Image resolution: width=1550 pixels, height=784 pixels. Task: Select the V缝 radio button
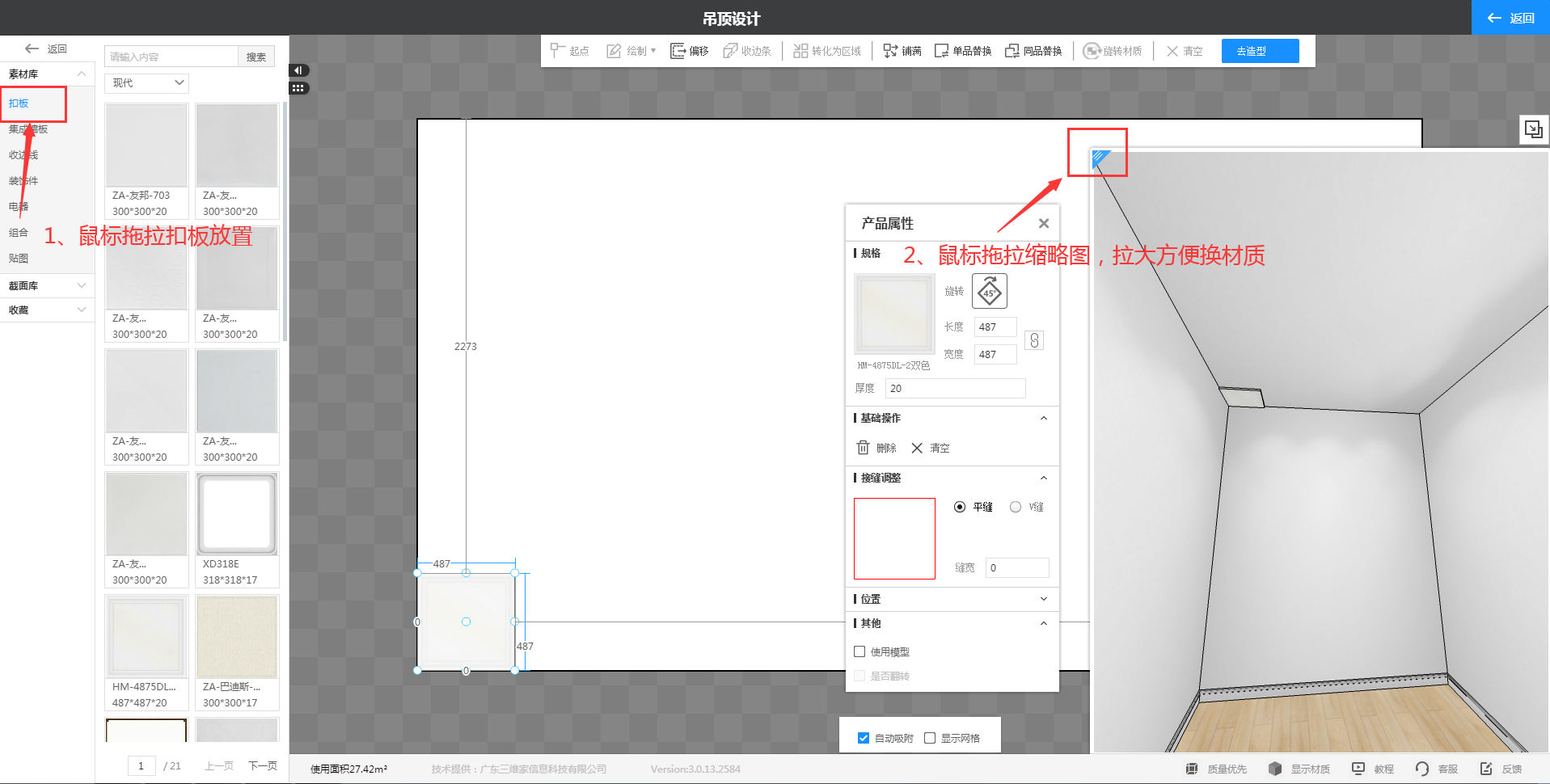coord(1016,508)
